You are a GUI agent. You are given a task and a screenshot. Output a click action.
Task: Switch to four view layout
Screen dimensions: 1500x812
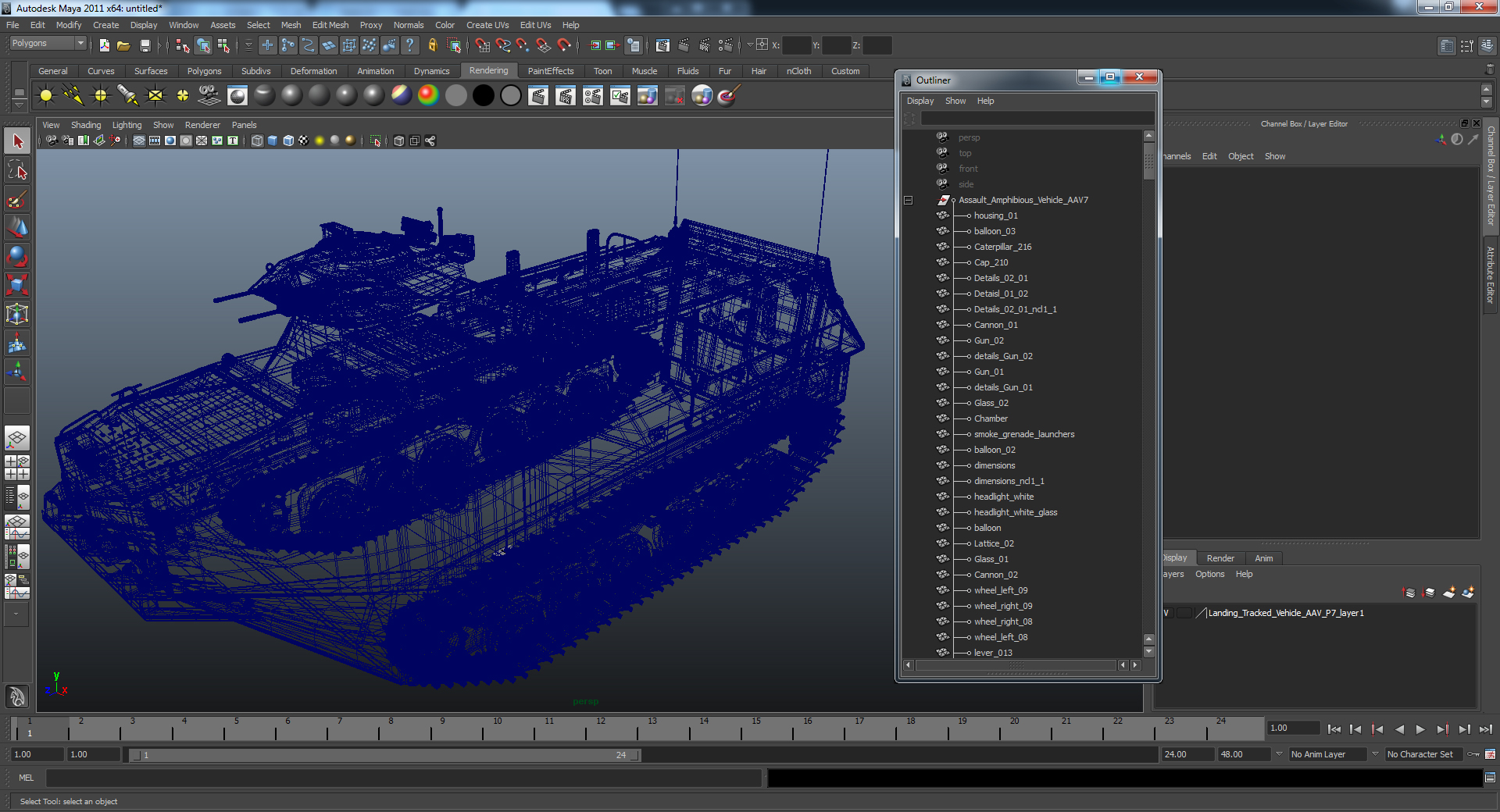coord(17,467)
